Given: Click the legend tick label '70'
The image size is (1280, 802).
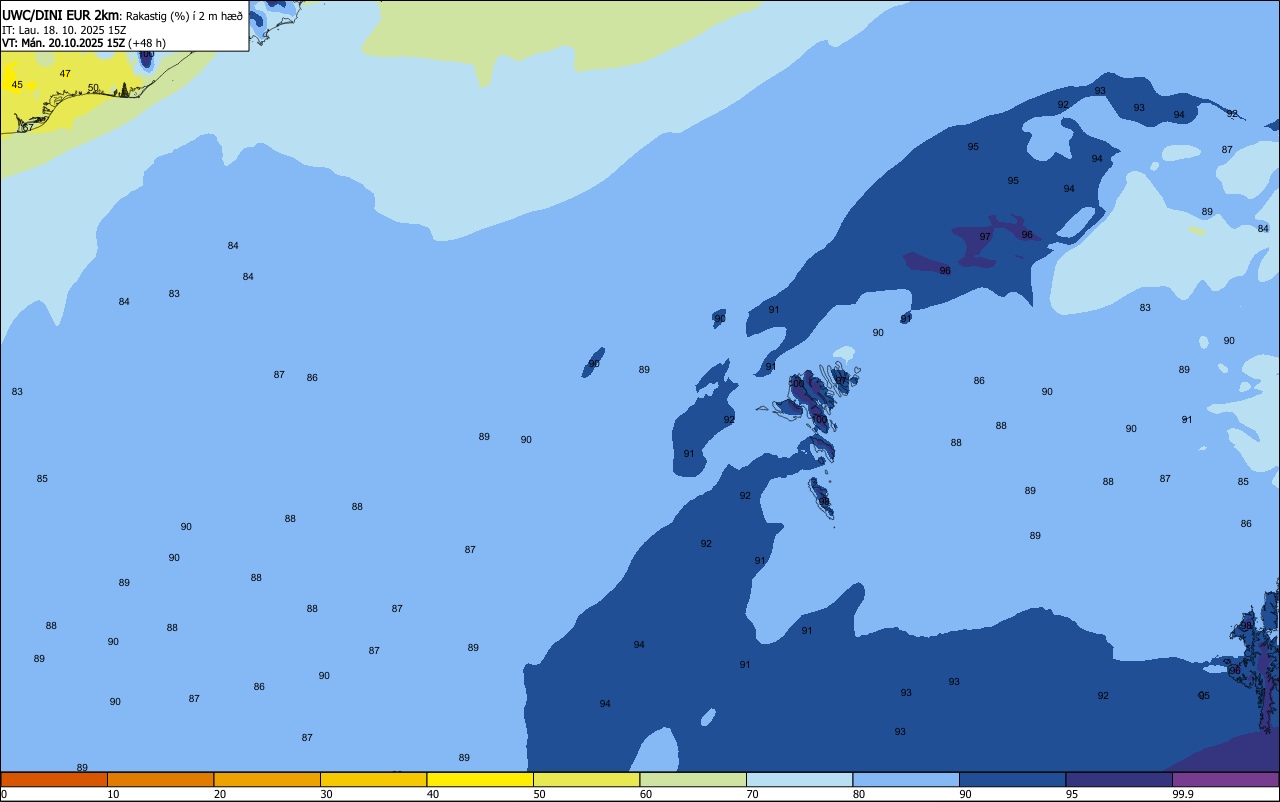Looking at the screenshot, I should [x=752, y=794].
